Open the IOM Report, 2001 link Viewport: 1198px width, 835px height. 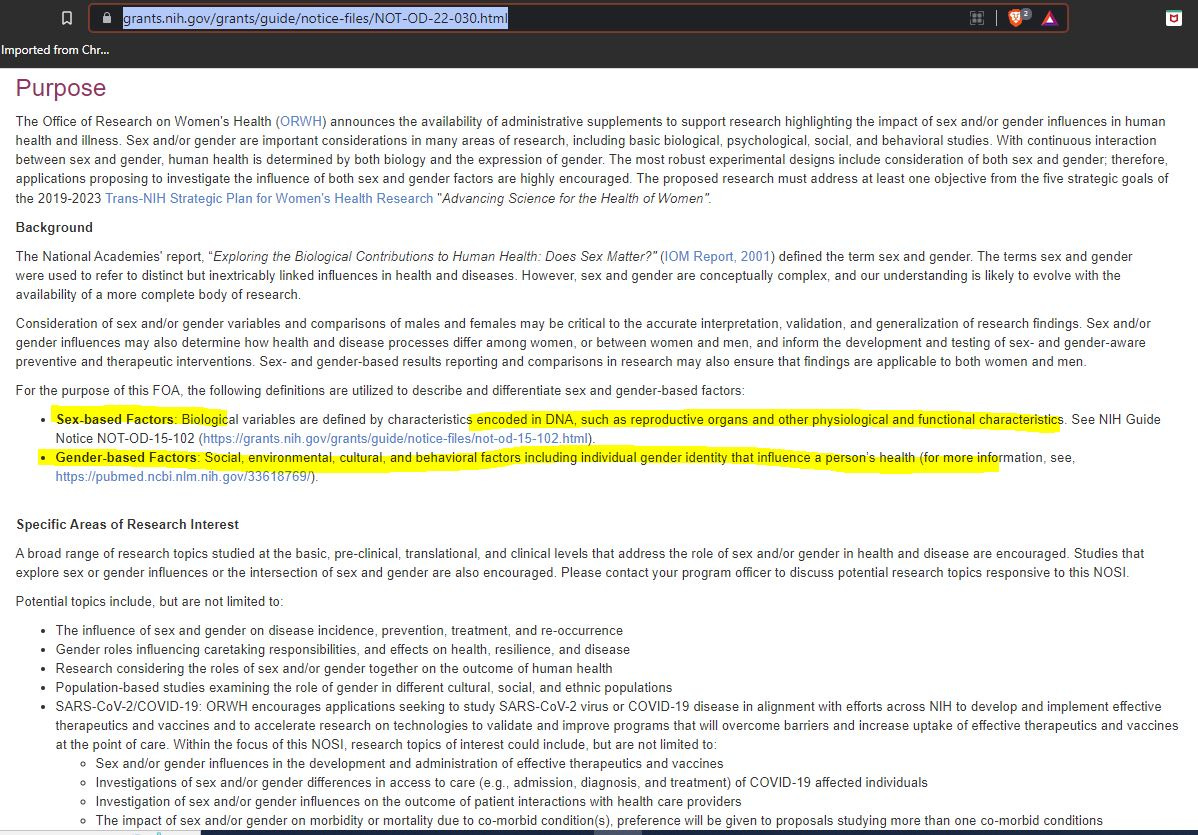pos(717,257)
